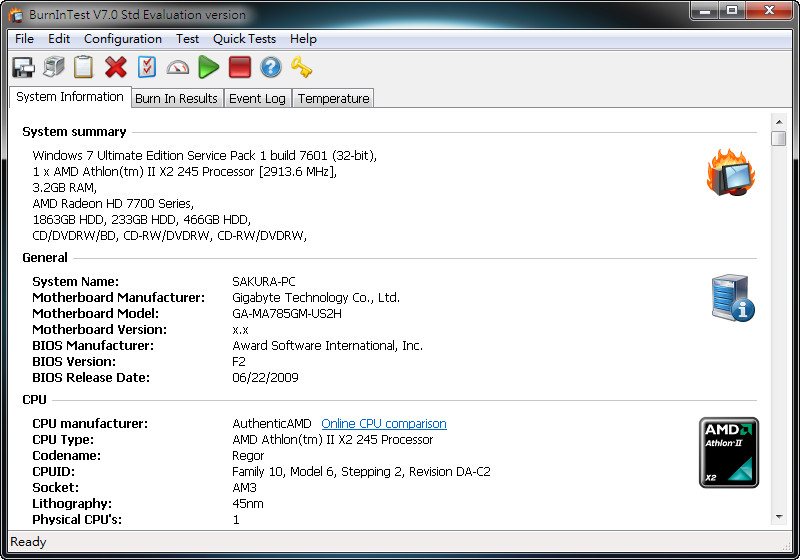Start tests with green play icon

[208, 67]
